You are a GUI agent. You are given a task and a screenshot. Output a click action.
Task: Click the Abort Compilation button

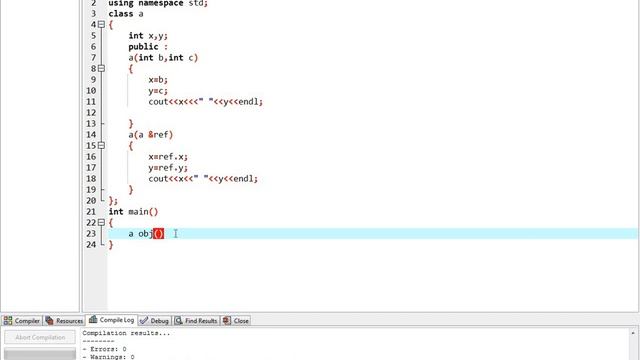tap(40, 337)
